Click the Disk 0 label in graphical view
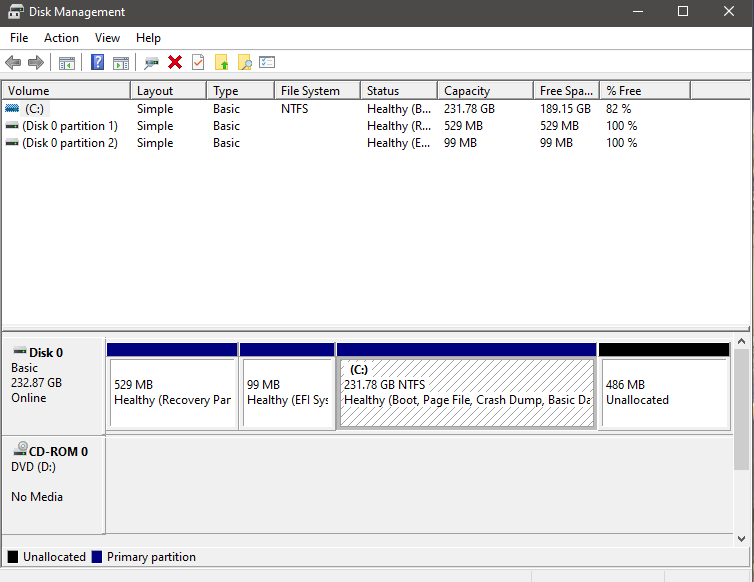Image resolution: width=754 pixels, height=582 pixels. point(46,353)
